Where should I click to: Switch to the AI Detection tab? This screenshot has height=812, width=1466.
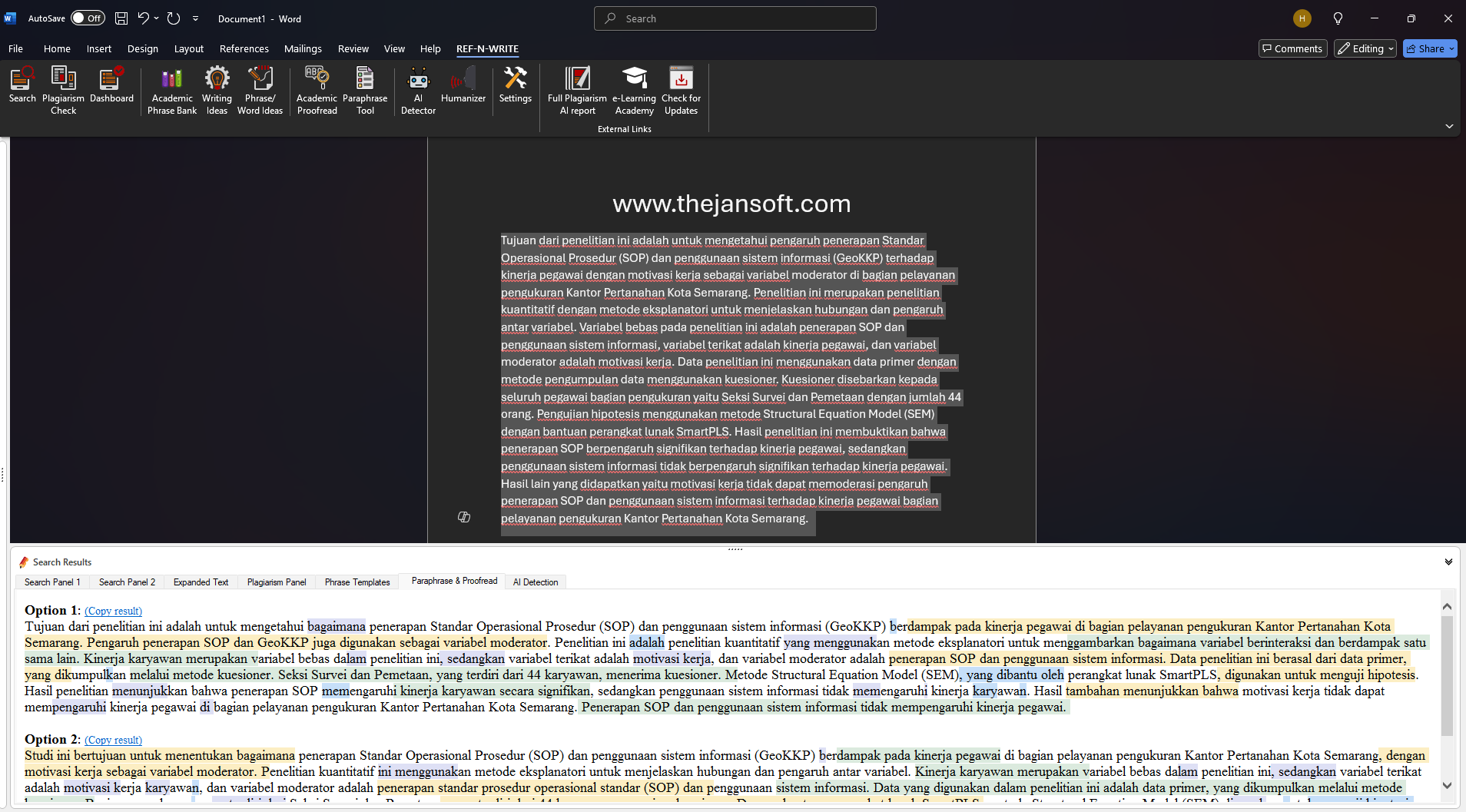point(536,582)
